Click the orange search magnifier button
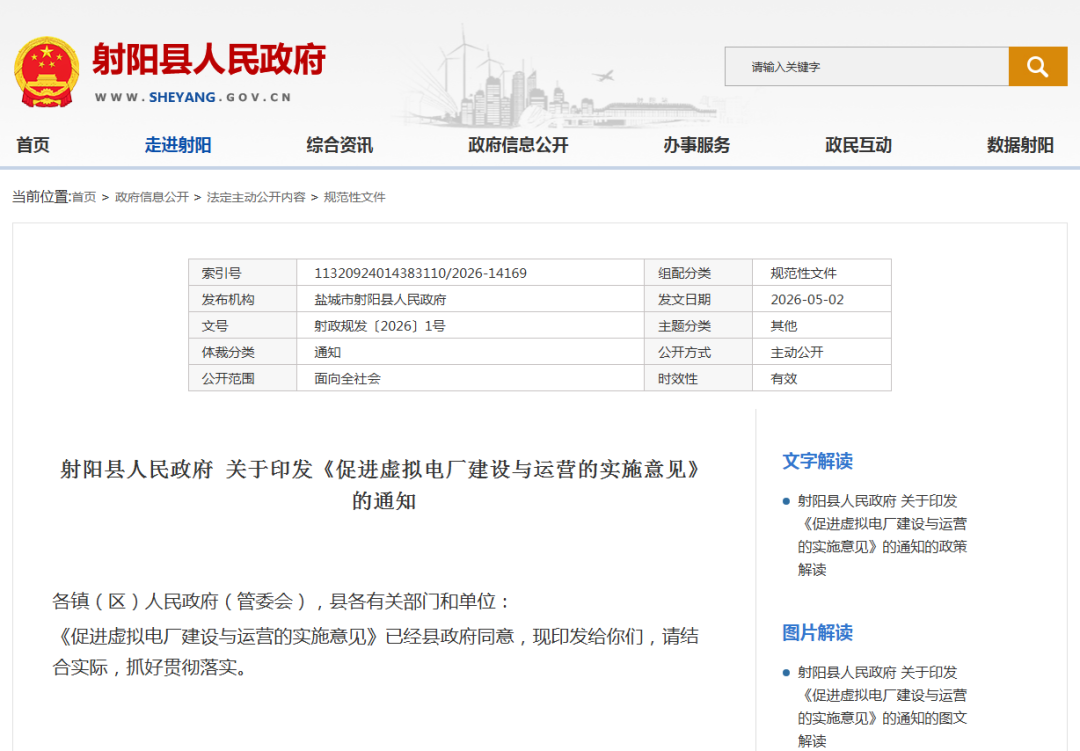Screen dimensions: 1080x751 [x=1037, y=66]
